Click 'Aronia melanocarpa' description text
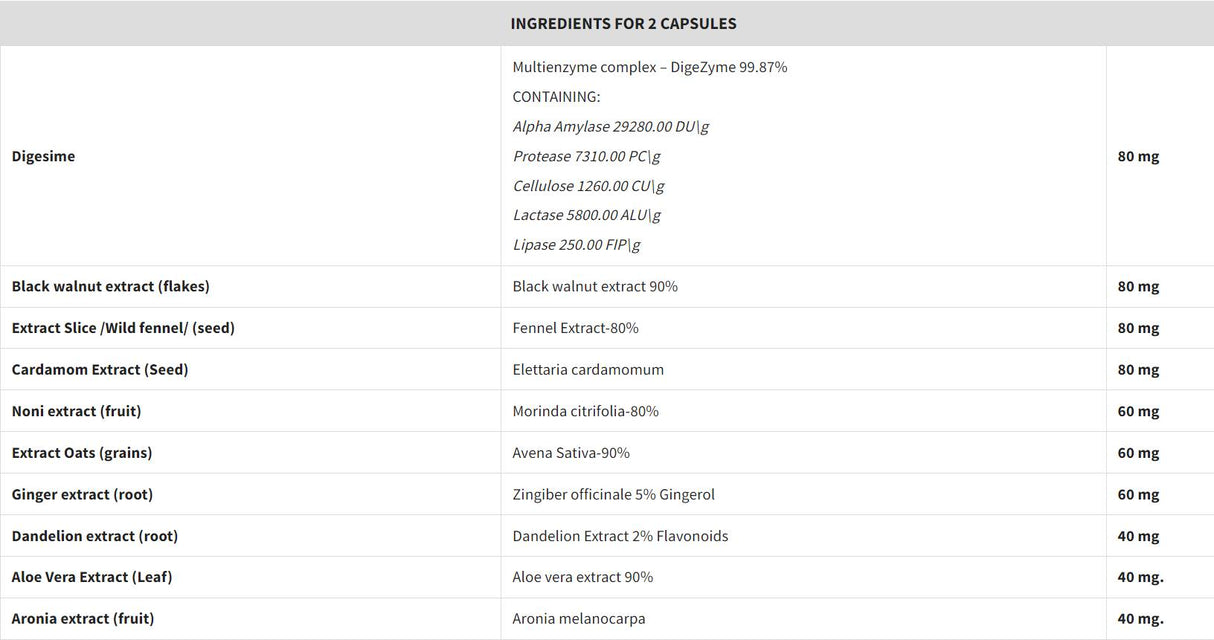Image resolution: width=1214 pixels, height=640 pixels. pos(578,619)
